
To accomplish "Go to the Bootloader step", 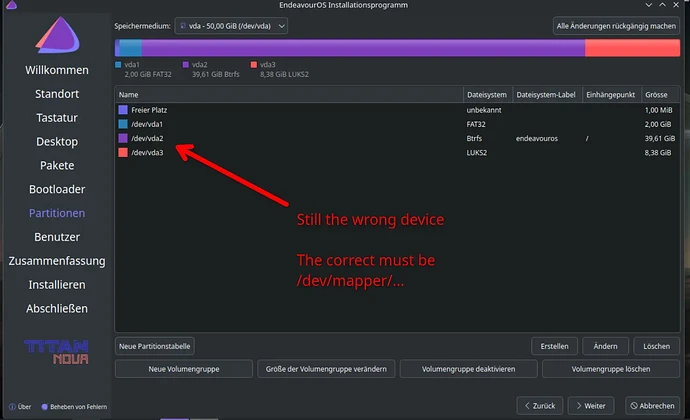I will (x=57, y=189).
